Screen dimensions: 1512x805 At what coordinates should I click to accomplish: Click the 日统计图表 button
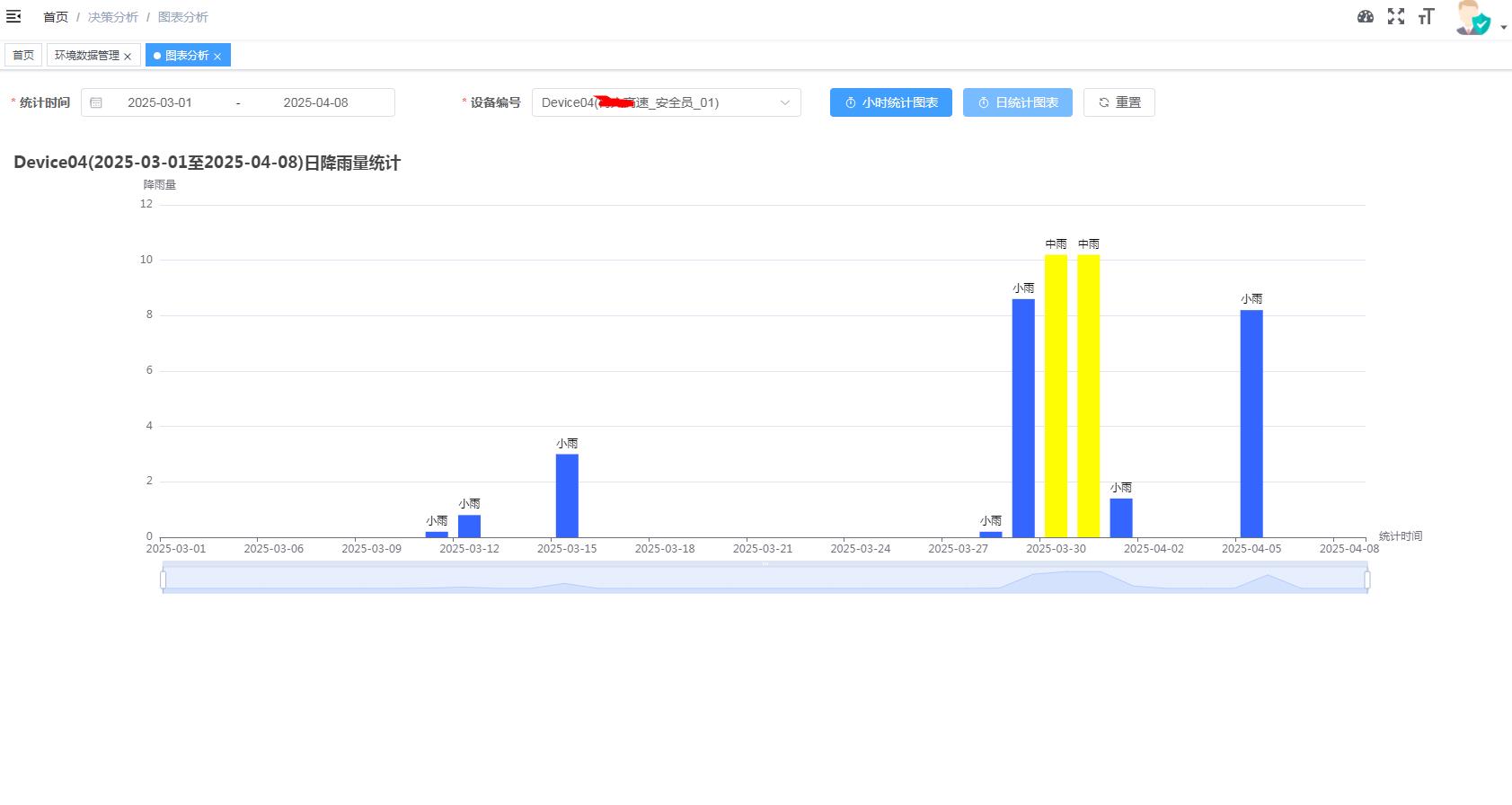click(x=1017, y=102)
